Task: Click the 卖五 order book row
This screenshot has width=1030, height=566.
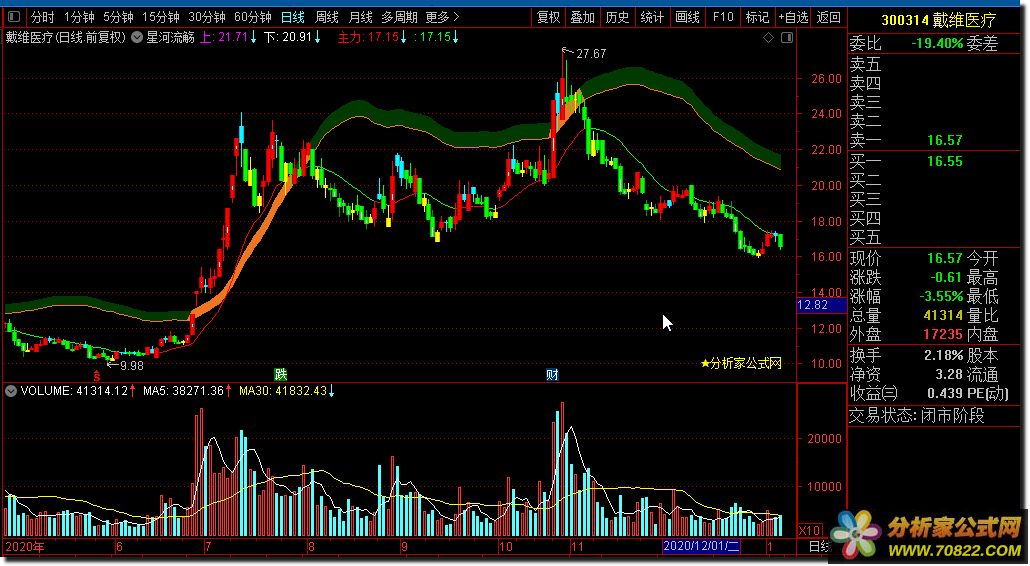Action: [x=935, y=65]
